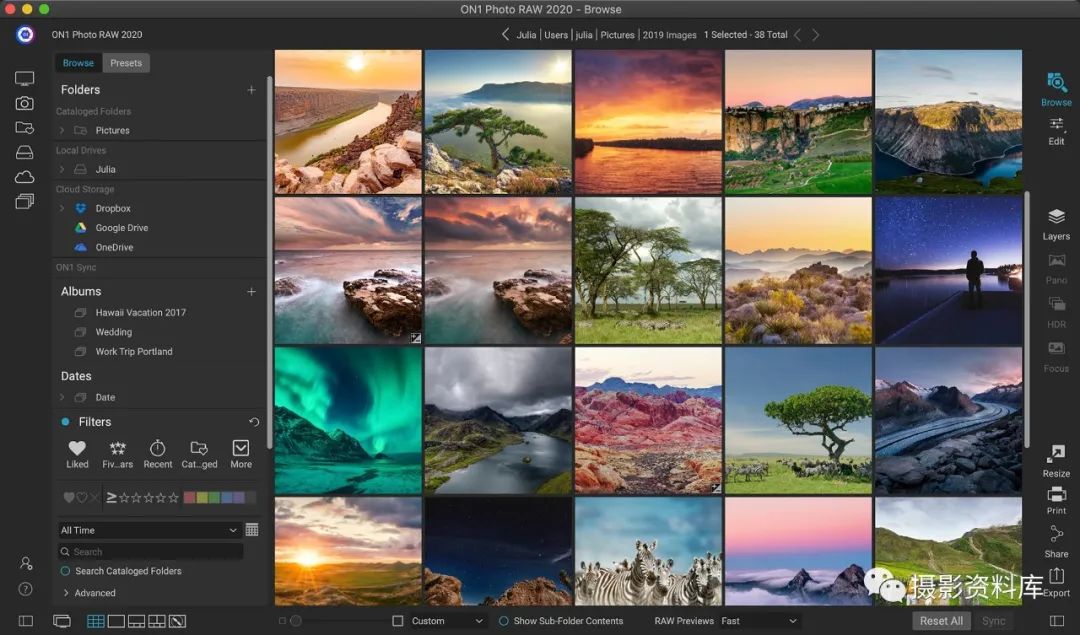Open the All Time date dropdown
The width and height of the screenshot is (1080, 635).
coord(149,530)
